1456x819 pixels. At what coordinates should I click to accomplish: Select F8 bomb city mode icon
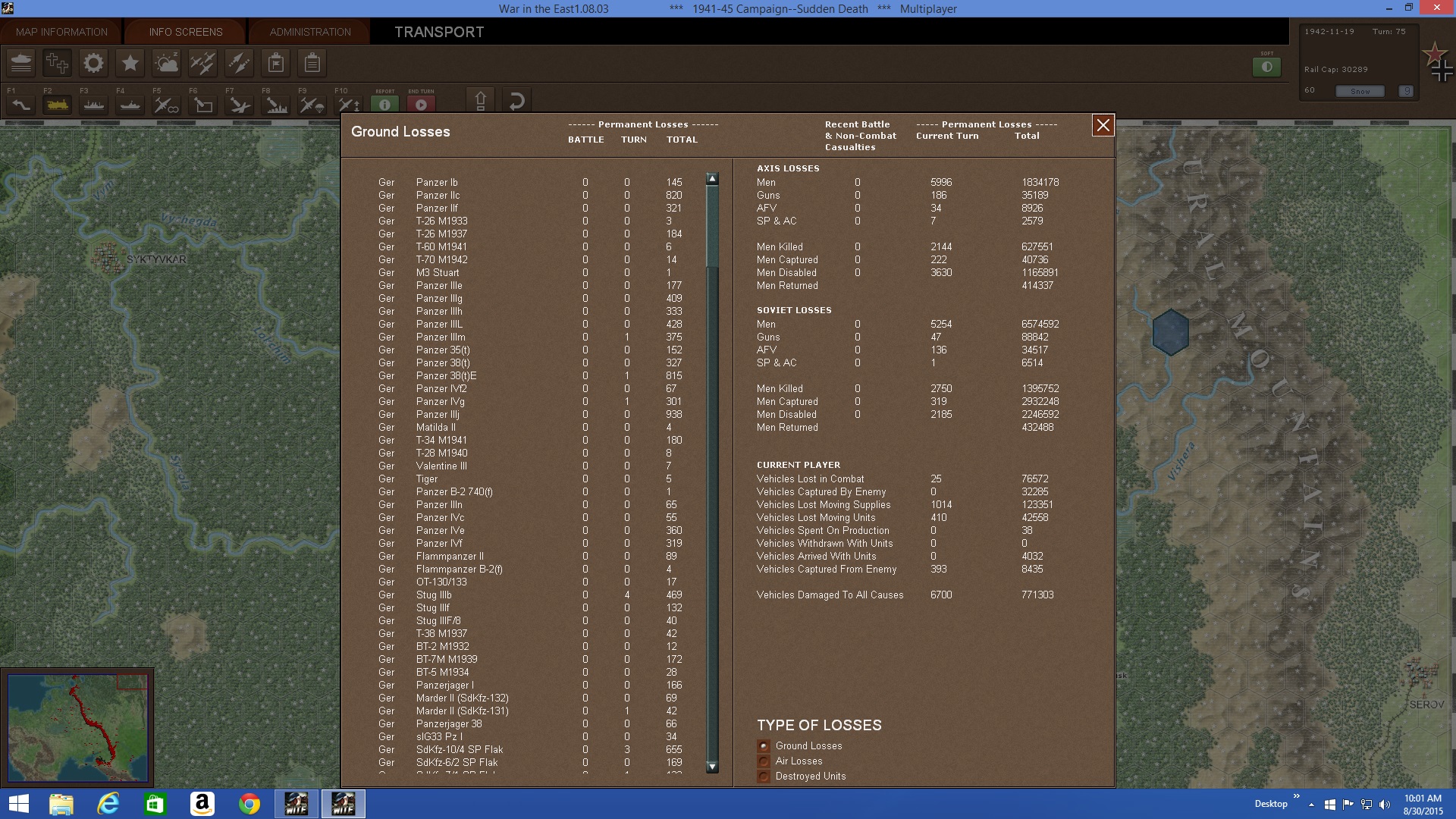coord(276,105)
